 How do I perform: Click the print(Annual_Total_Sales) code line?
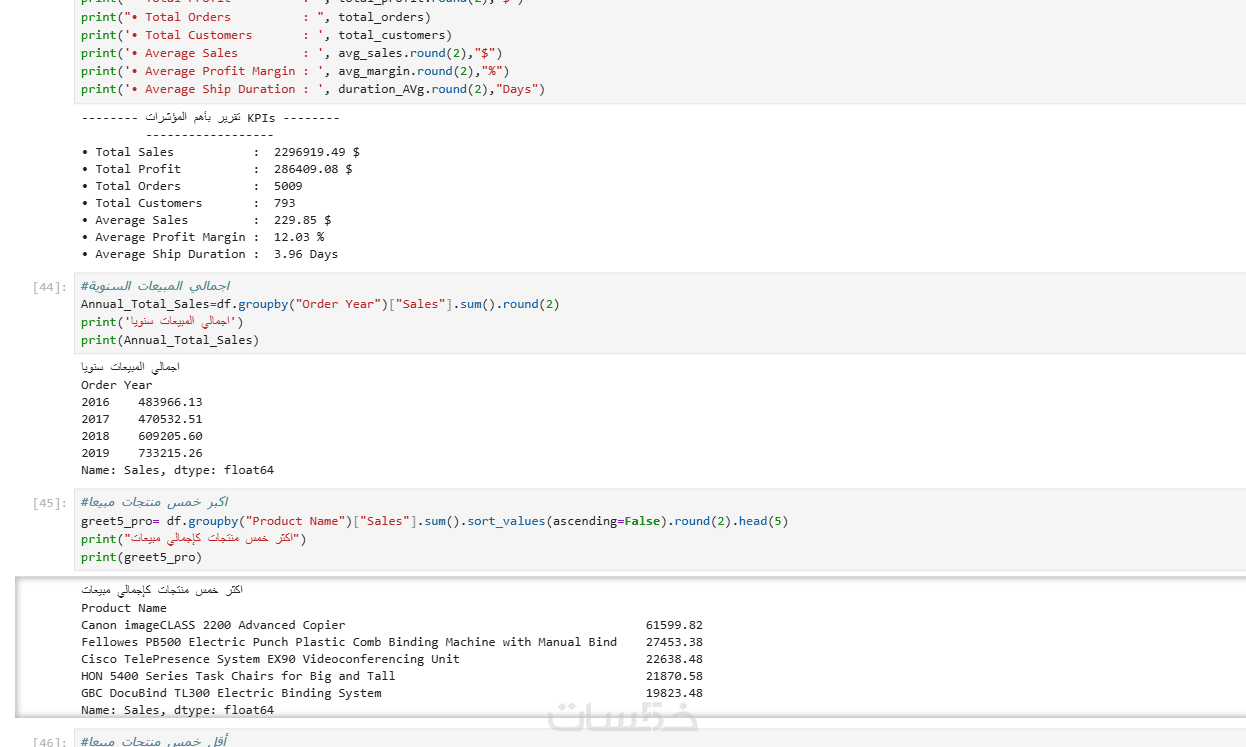pos(170,340)
